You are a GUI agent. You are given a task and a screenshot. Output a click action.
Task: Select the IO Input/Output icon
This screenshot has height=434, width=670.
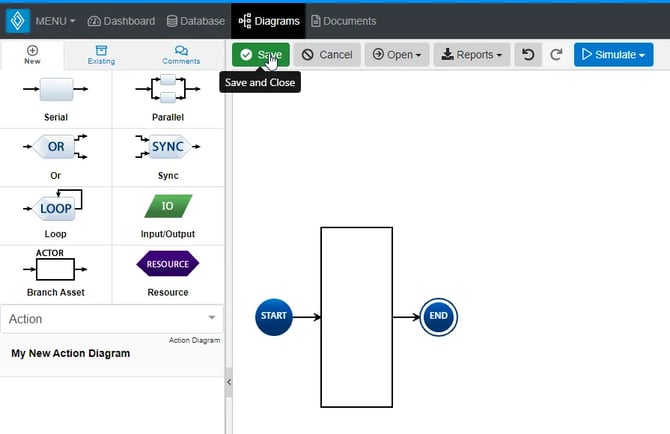click(168, 206)
